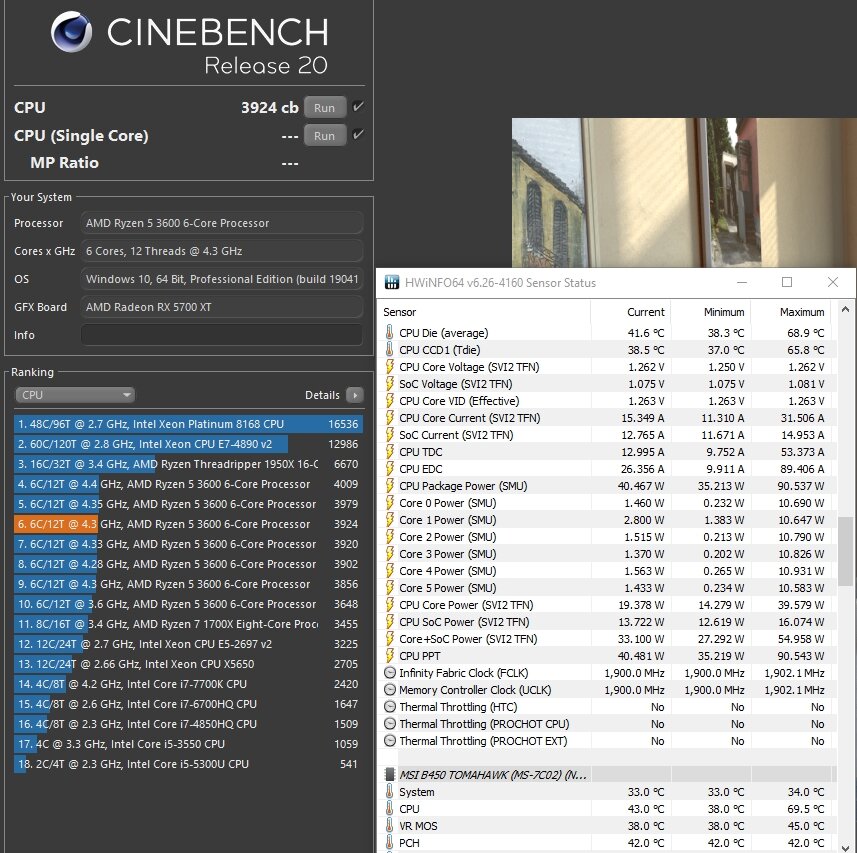Select ranking entry Intel Xeon CPU E7-4890 v2
The height and width of the screenshot is (853, 857).
(188, 444)
